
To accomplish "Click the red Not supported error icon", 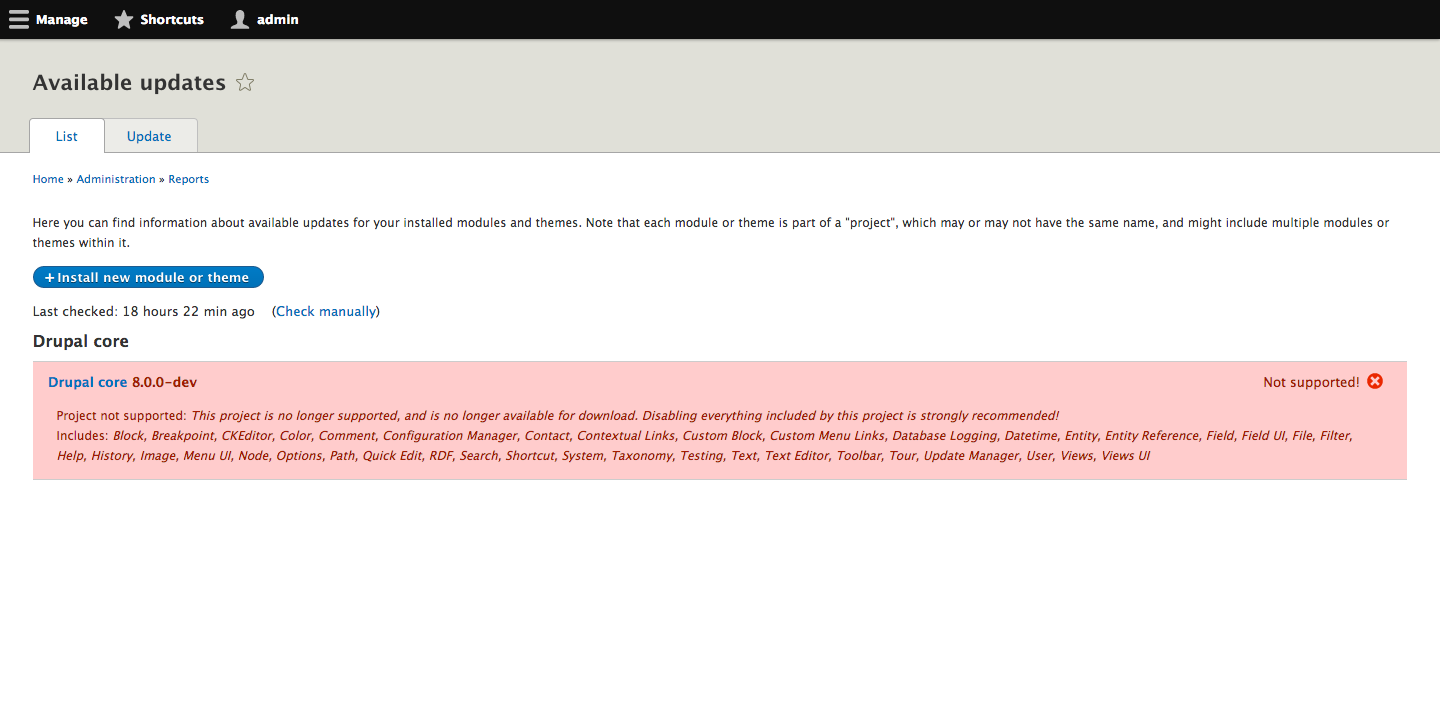I will pyautogui.click(x=1375, y=381).
